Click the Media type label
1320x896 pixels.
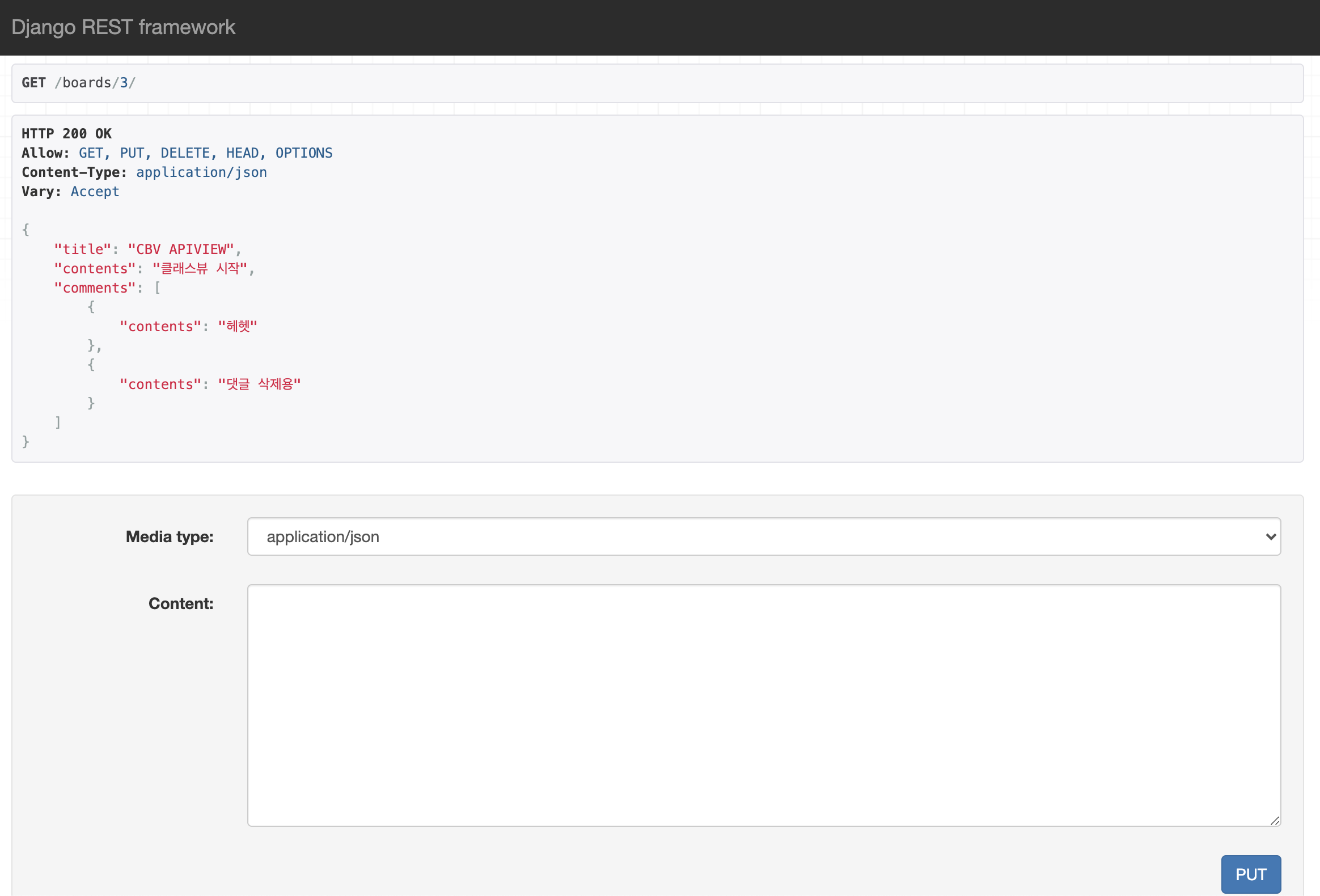point(170,536)
